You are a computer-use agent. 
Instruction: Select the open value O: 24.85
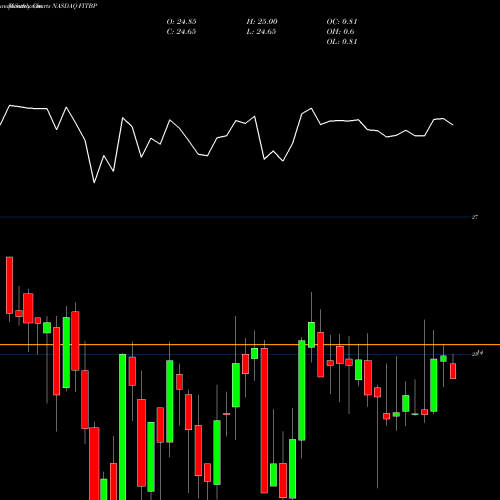pyautogui.click(x=181, y=22)
